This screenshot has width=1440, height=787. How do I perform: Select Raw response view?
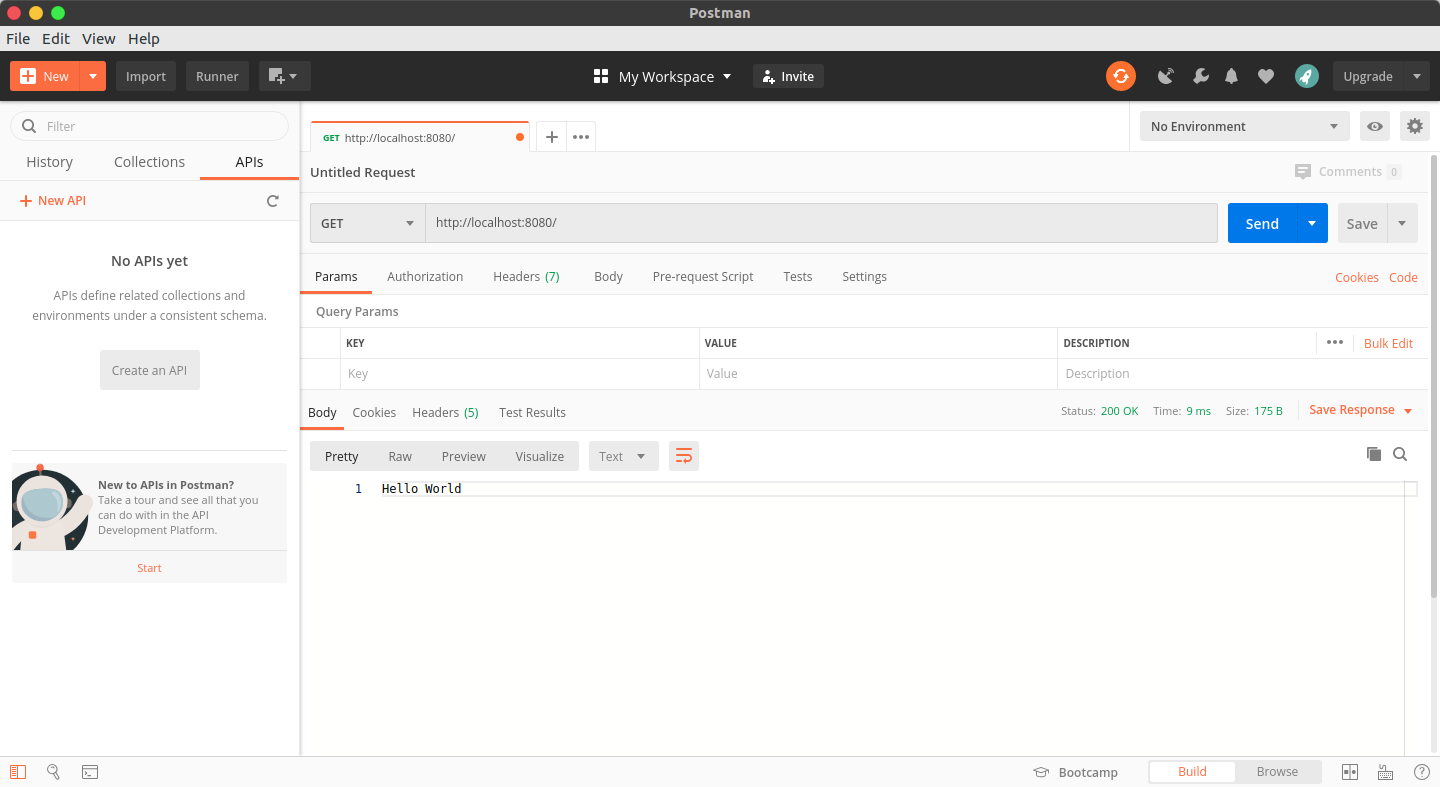coord(400,456)
